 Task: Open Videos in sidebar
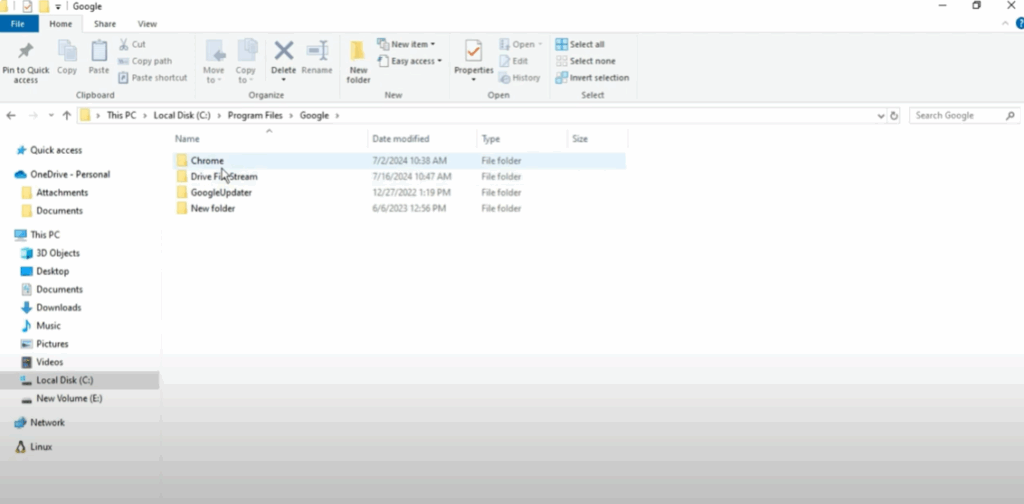[x=42, y=362]
